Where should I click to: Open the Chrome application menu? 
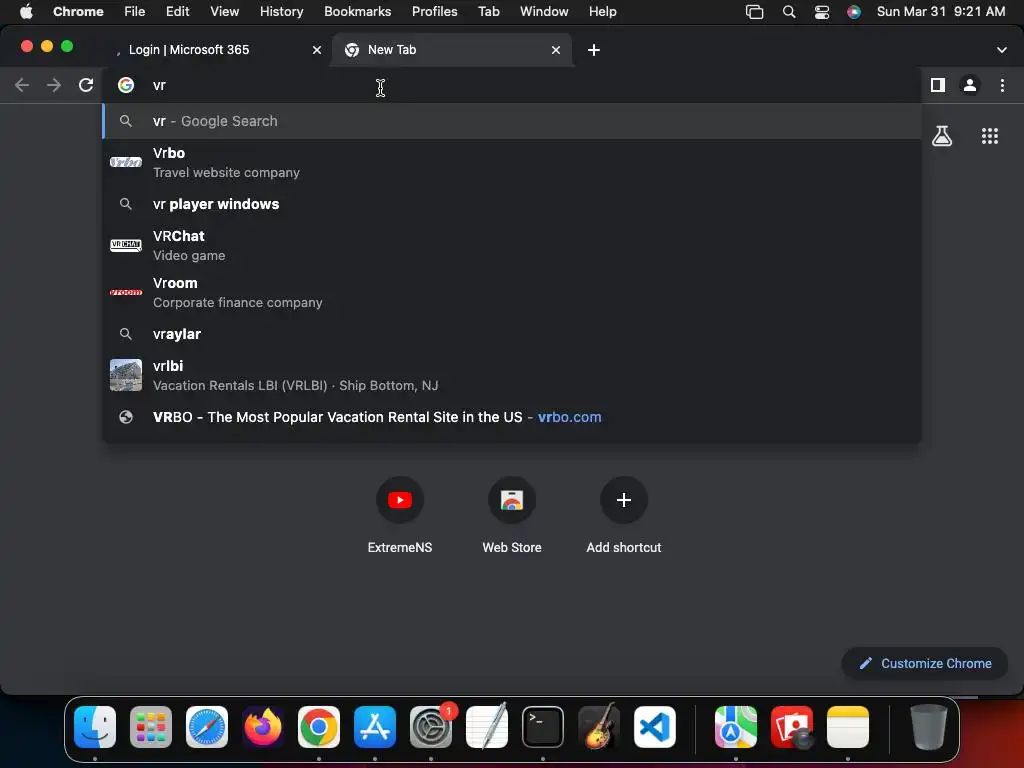coord(78,11)
